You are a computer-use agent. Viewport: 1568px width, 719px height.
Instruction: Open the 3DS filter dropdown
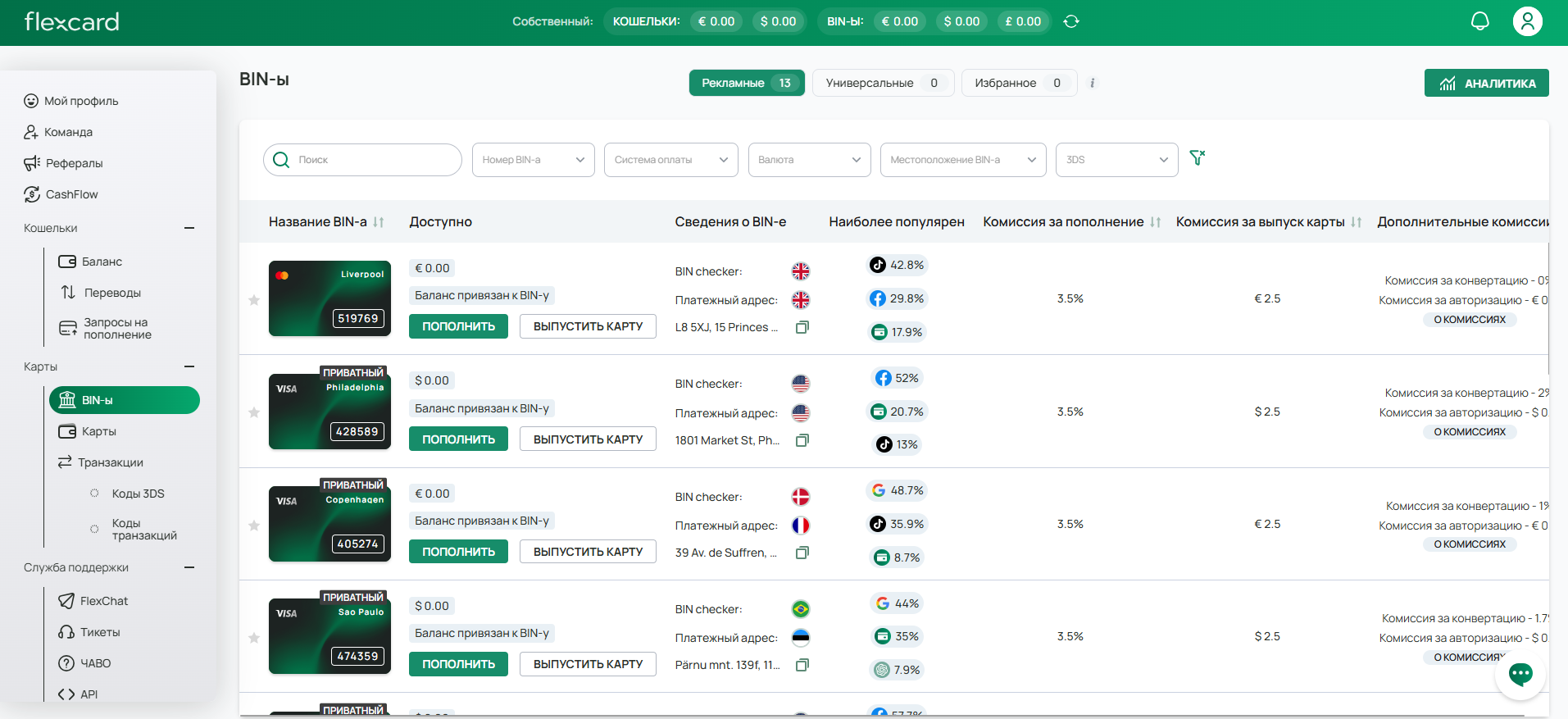click(1117, 160)
